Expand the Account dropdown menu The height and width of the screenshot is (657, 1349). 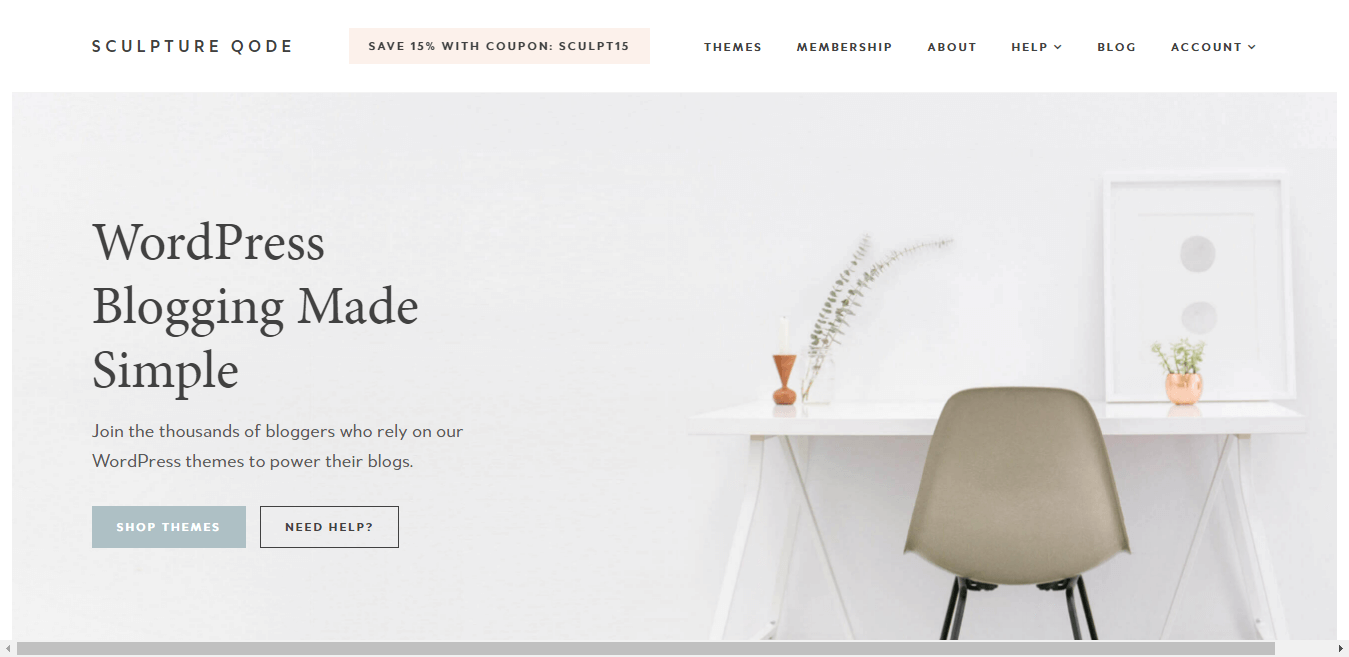1213,47
